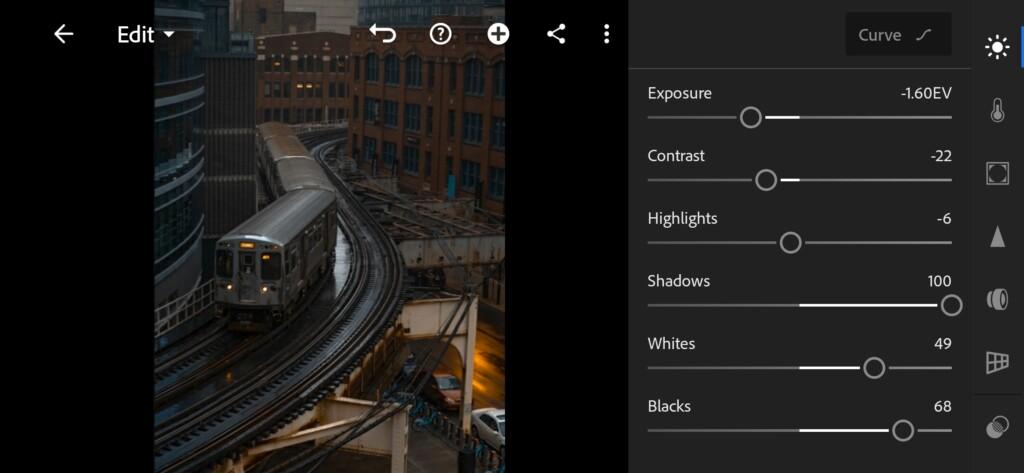Screen dimensions: 1024x473
Task: Click the Contrast label
Action: point(677,156)
